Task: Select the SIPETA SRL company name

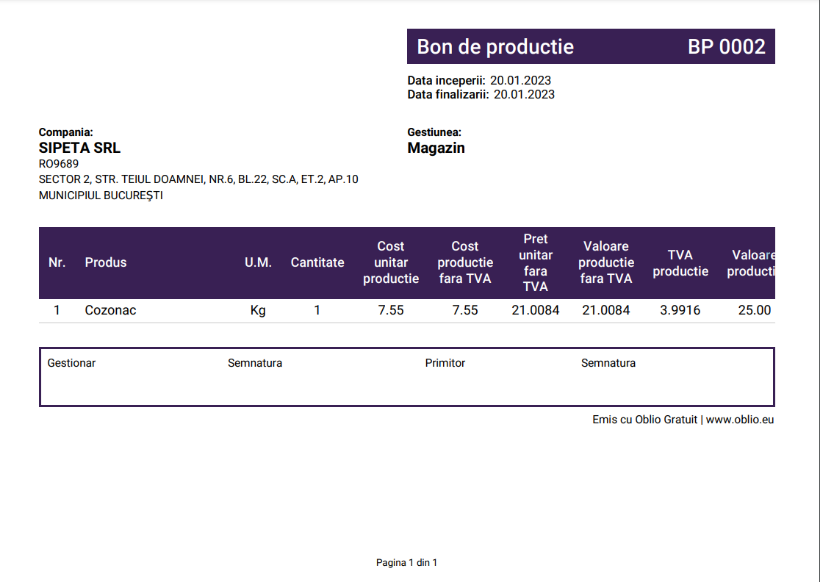Action: (x=79, y=148)
